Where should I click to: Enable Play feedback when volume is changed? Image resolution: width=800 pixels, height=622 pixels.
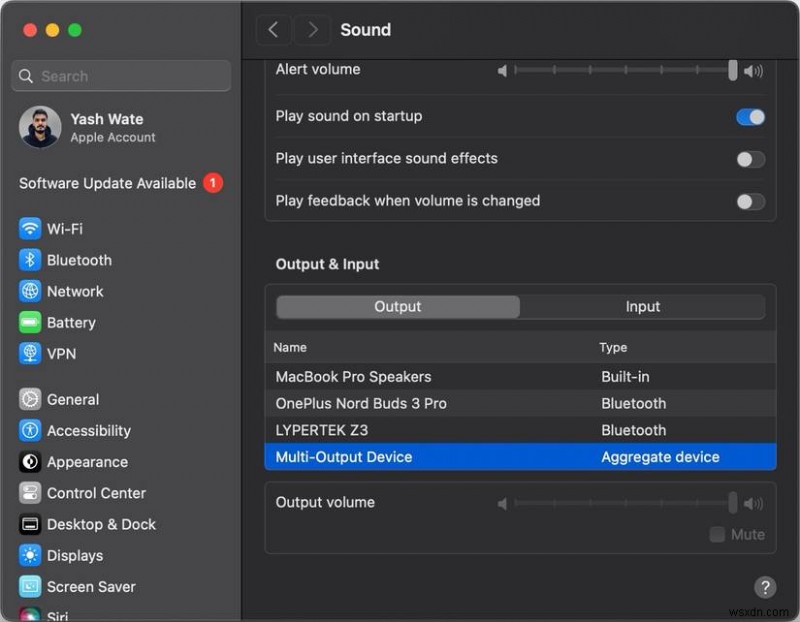click(x=750, y=202)
